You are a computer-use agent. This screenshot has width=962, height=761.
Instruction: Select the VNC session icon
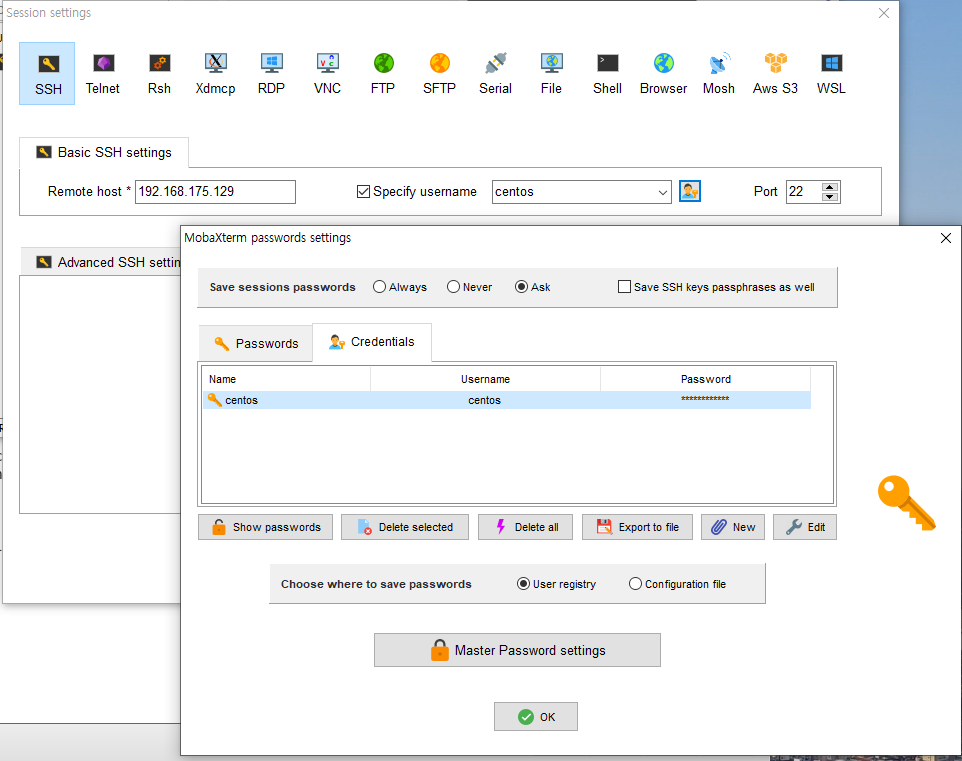327,74
